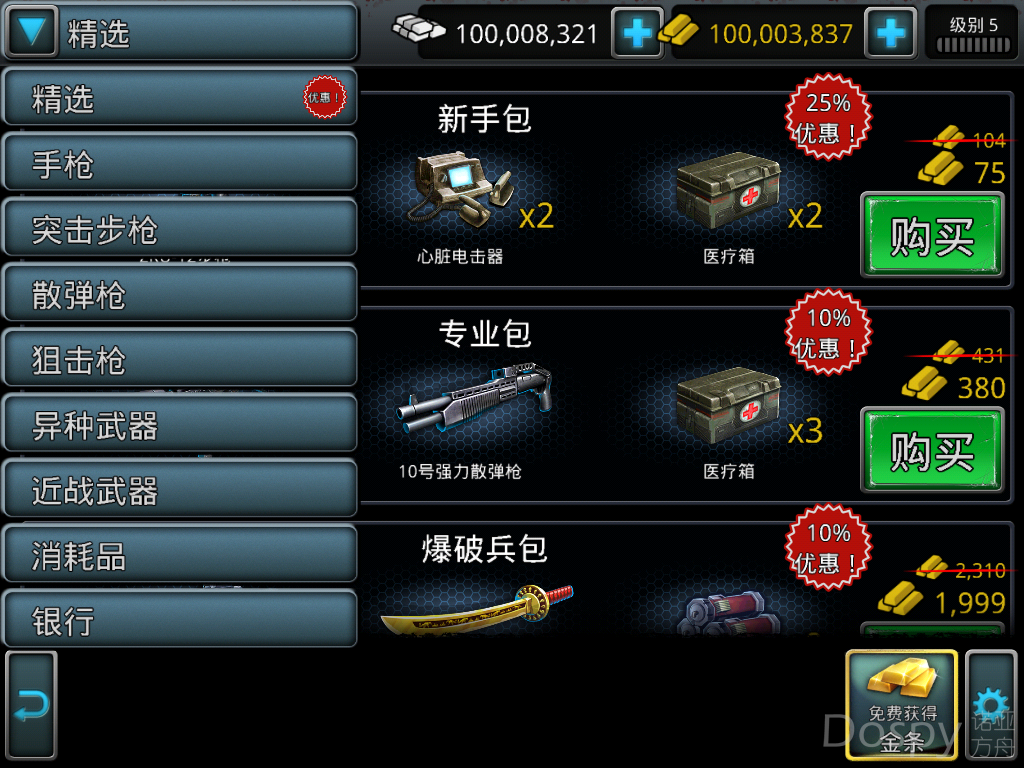The image size is (1024, 768).
Task: Add more silver with plus icon
Action: pyautogui.click(x=637, y=33)
